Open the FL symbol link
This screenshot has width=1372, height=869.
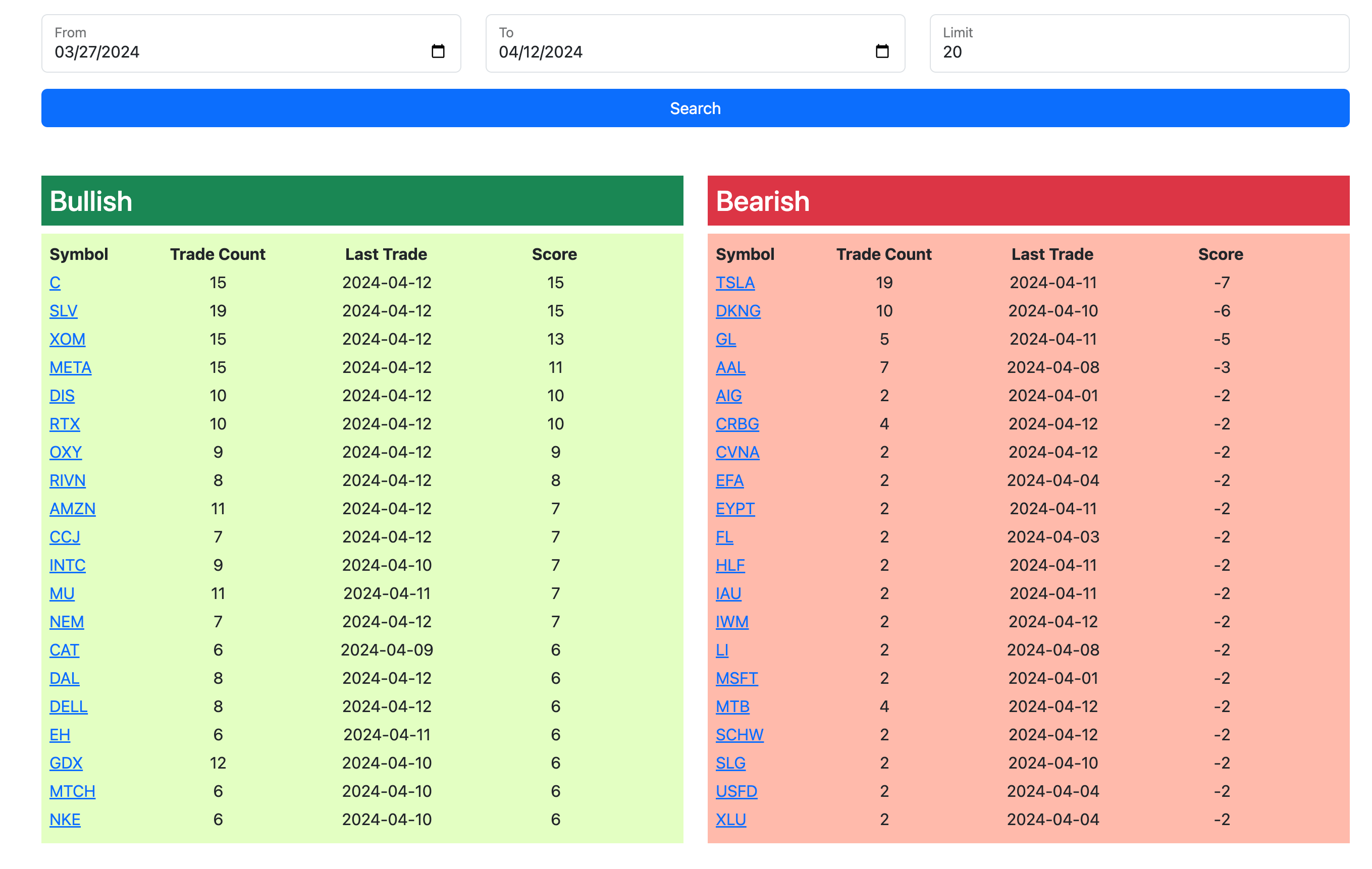pos(724,537)
